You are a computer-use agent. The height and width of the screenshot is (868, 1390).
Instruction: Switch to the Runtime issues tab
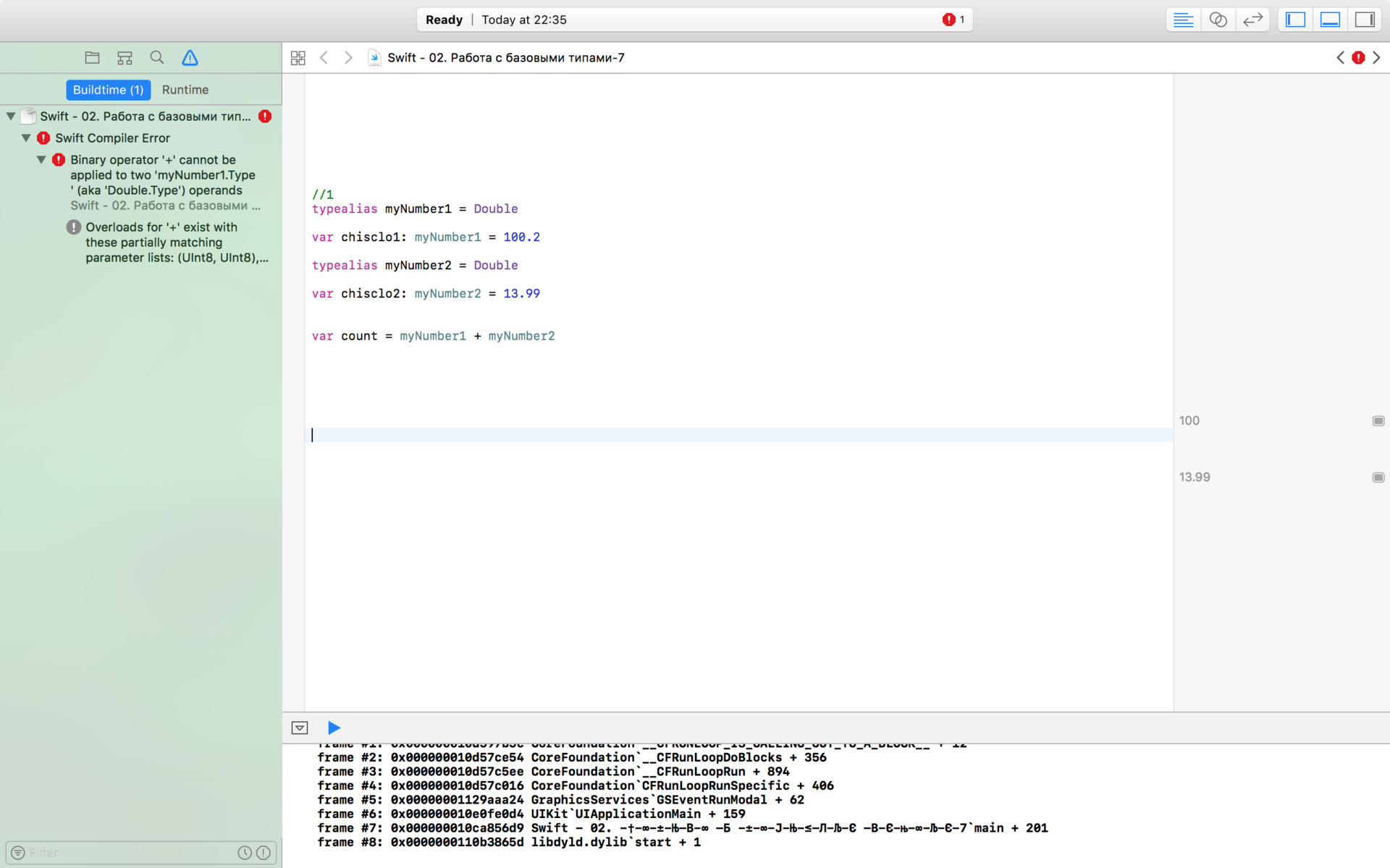185,90
